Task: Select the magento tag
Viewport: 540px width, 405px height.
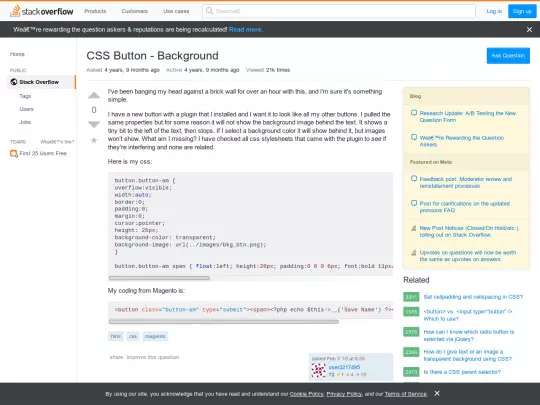Action: click(x=155, y=336)
